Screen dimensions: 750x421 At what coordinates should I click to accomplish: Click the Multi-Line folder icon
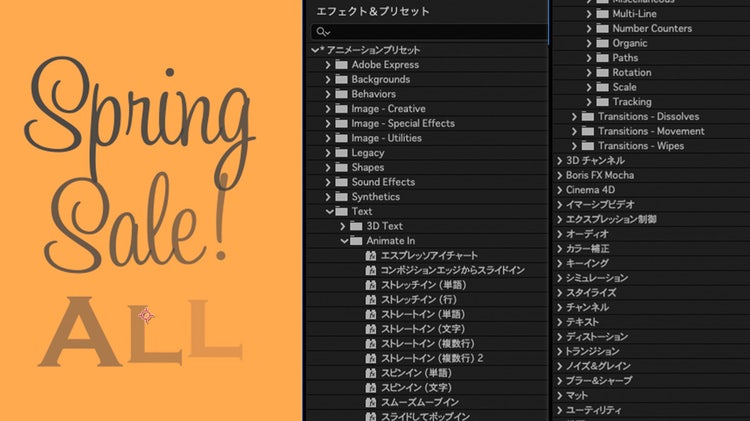pos(602,14)
